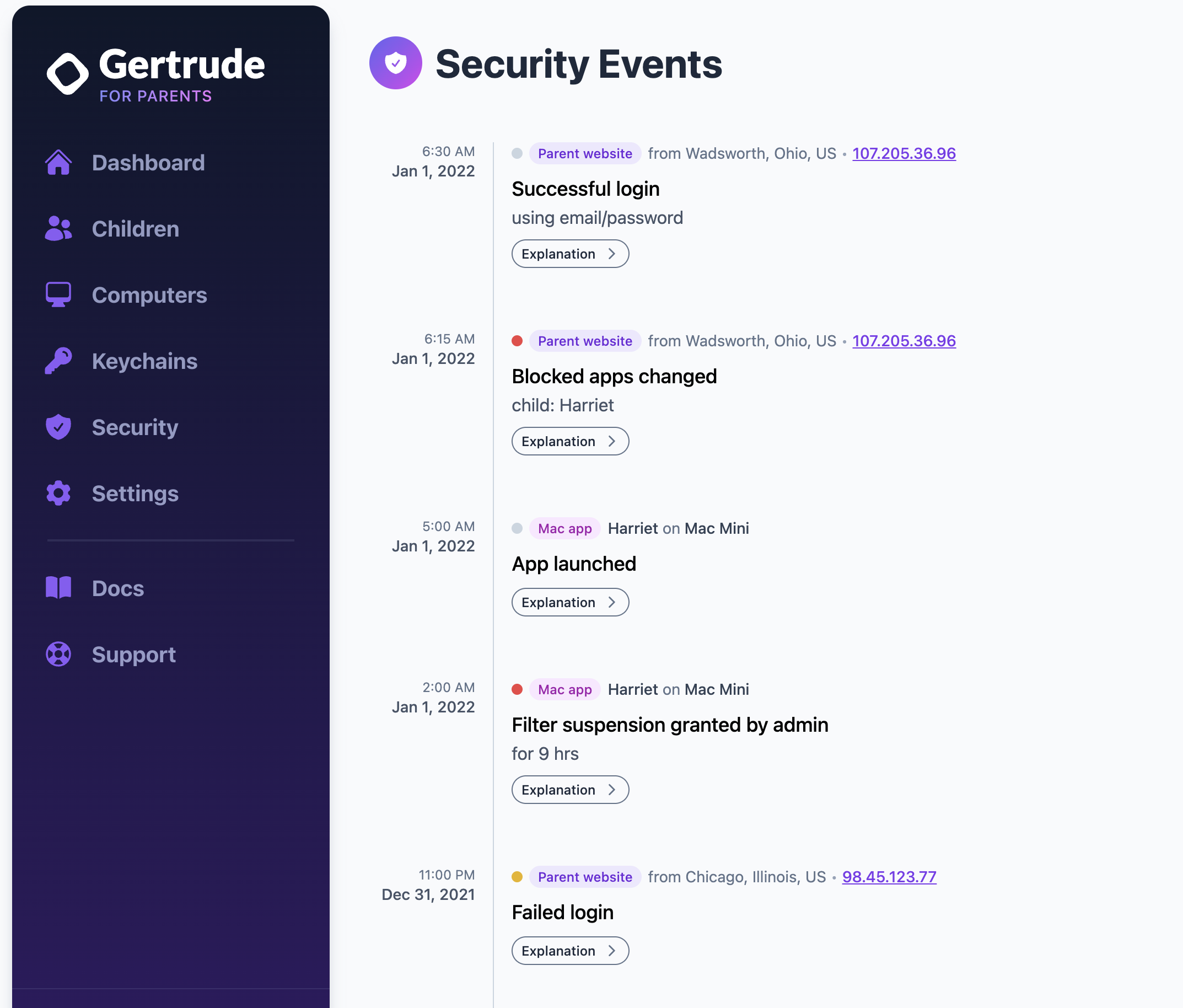Click the Gertrude diamond logo icon
1183x1008 pixels.
67,74
